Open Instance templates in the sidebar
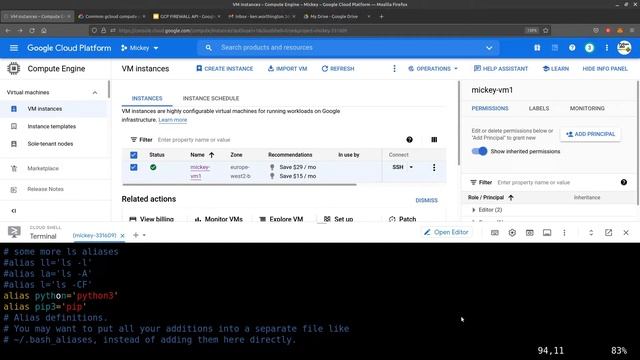This screenshot has height=360, width=640. click(x=53, y=127)
